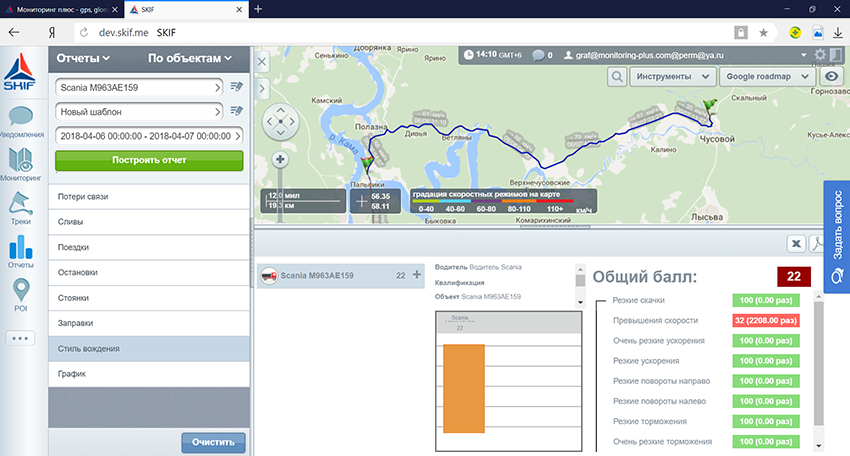Open settings gear in top bar
Viewport: 850px width, 456px height.
pos(820,55)
